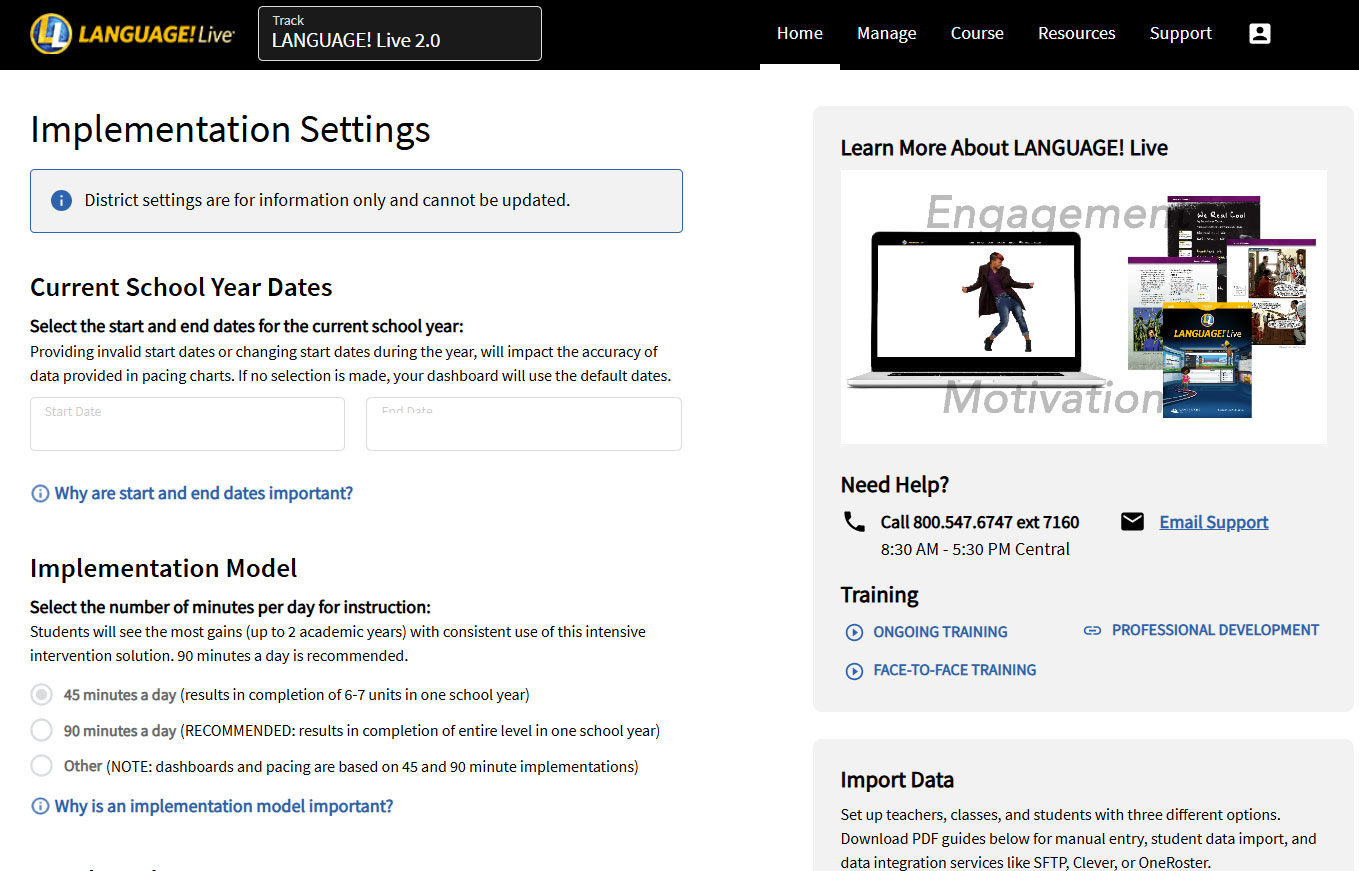The image size is (1359, 871).
Task: Go to the Home tab
Action: tap(800, 34)
